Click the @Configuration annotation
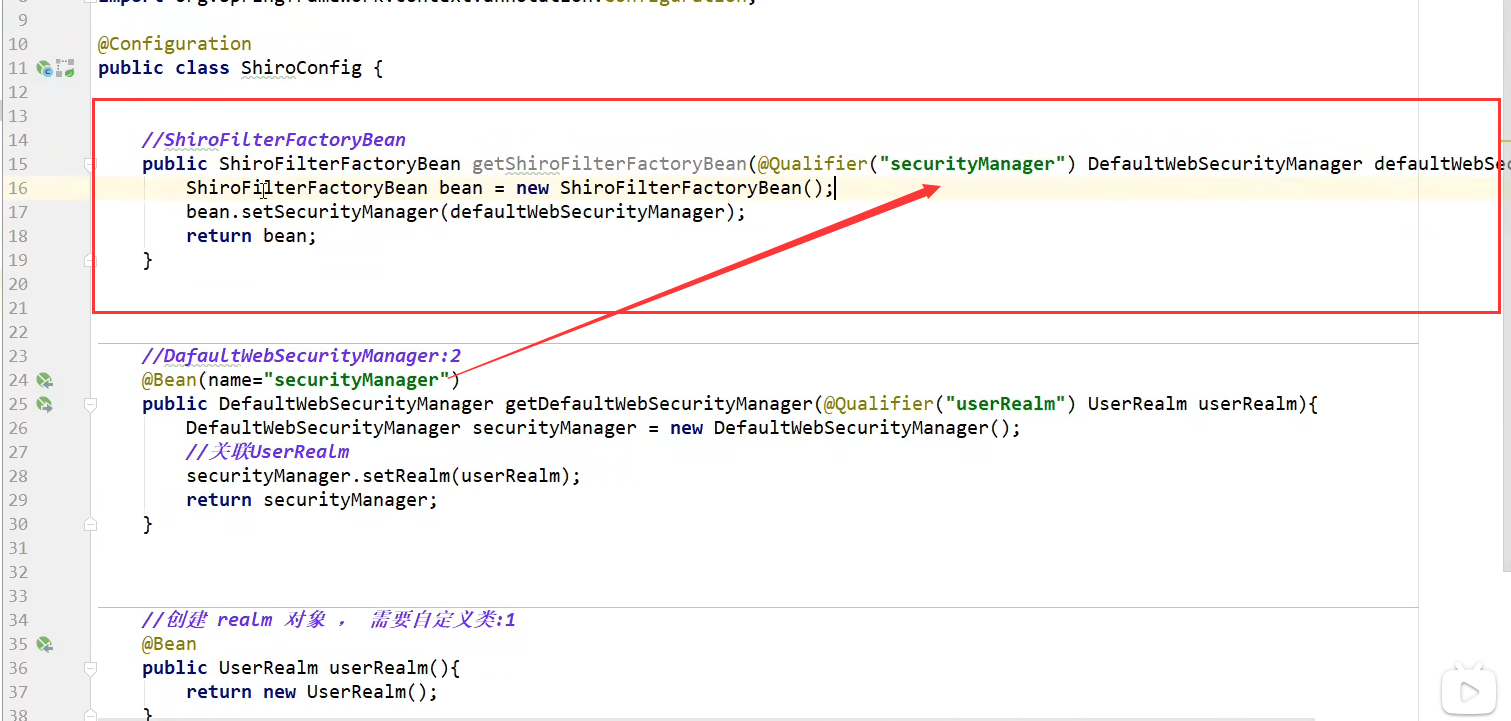1511x721 pixels. coord(175,44)
